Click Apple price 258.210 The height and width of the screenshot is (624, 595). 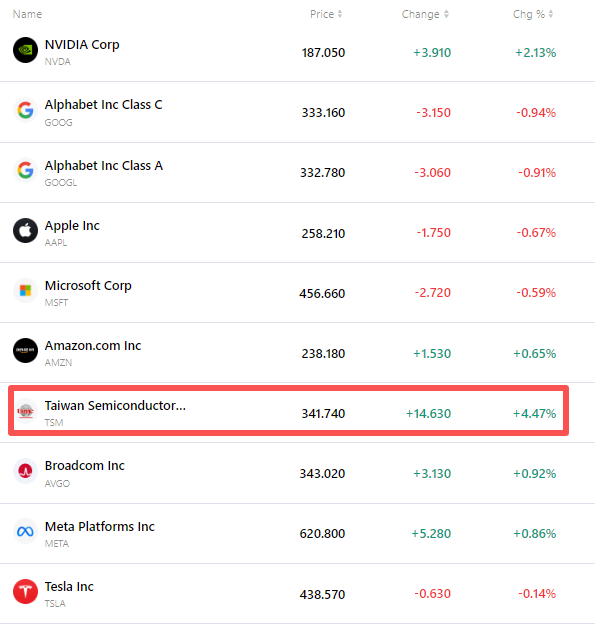(323, 234)
